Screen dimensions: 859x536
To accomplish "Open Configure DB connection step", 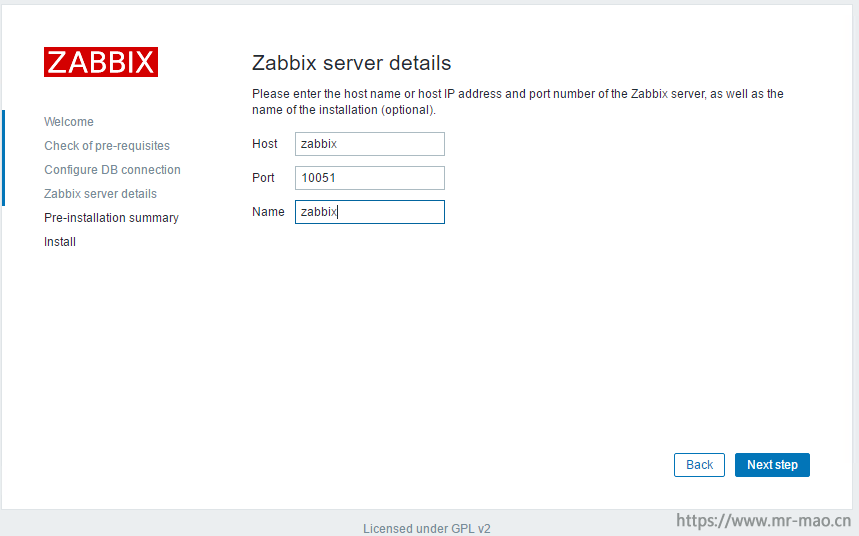I will point(112,170).
